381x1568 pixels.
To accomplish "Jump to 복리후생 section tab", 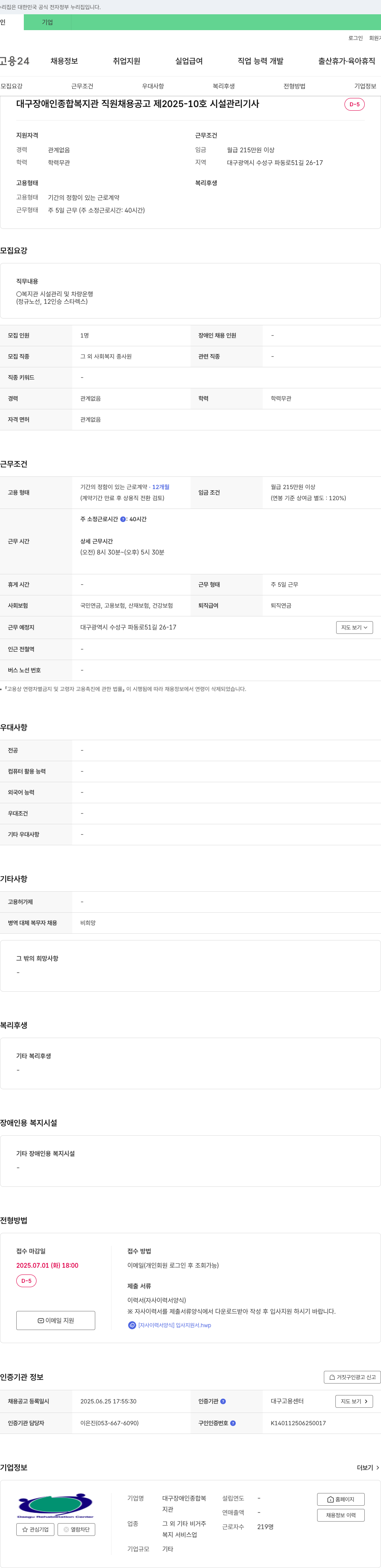I will click(223, 86).
